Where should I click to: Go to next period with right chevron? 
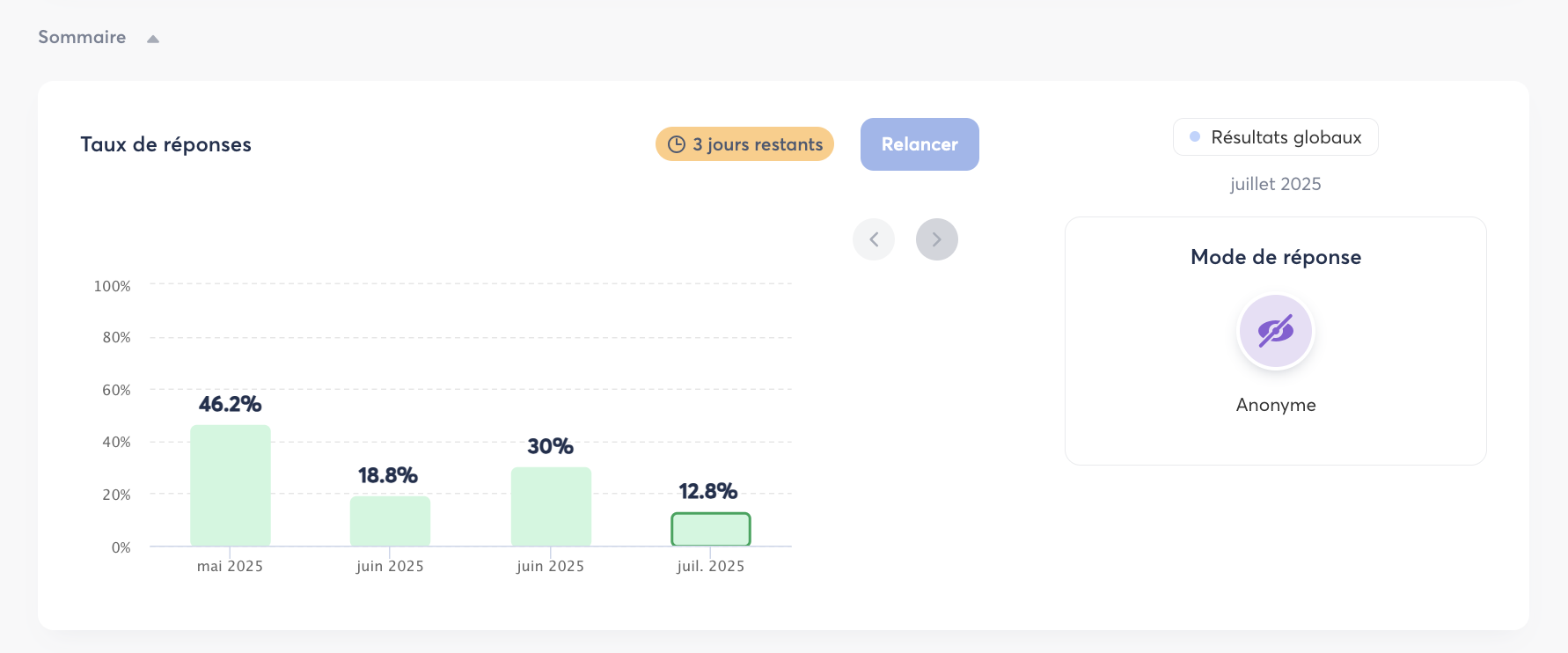tap(936, 239)
